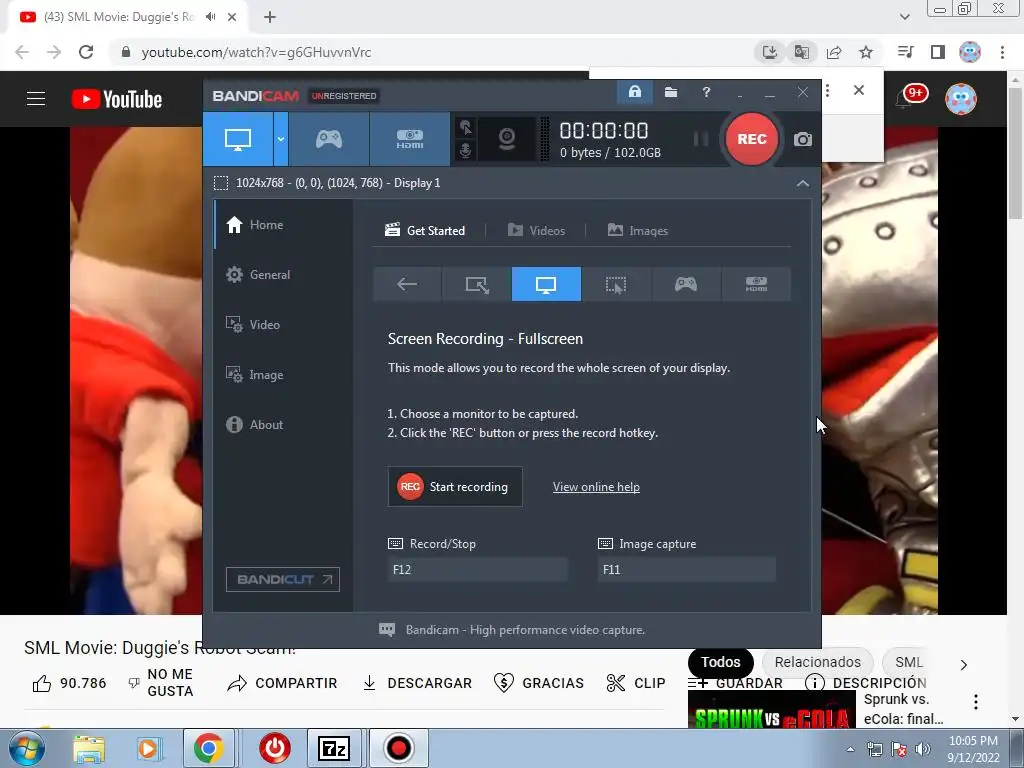The height and width of the screenshot is (768, 1024).
Task: Click GRACIAS button under video
Action: click(x=539, y=683)
